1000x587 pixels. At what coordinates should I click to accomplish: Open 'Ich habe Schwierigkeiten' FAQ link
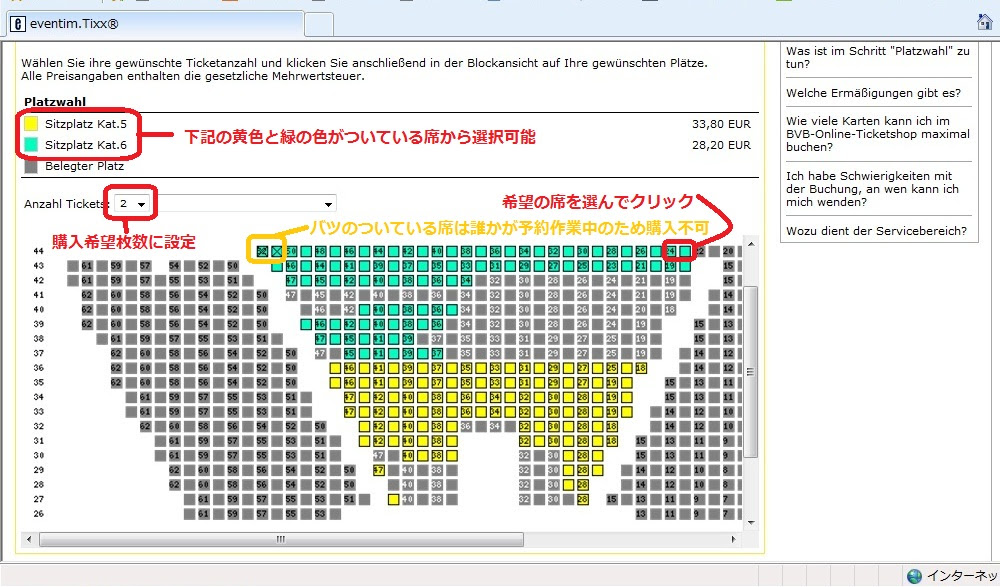tap(872, 189)
